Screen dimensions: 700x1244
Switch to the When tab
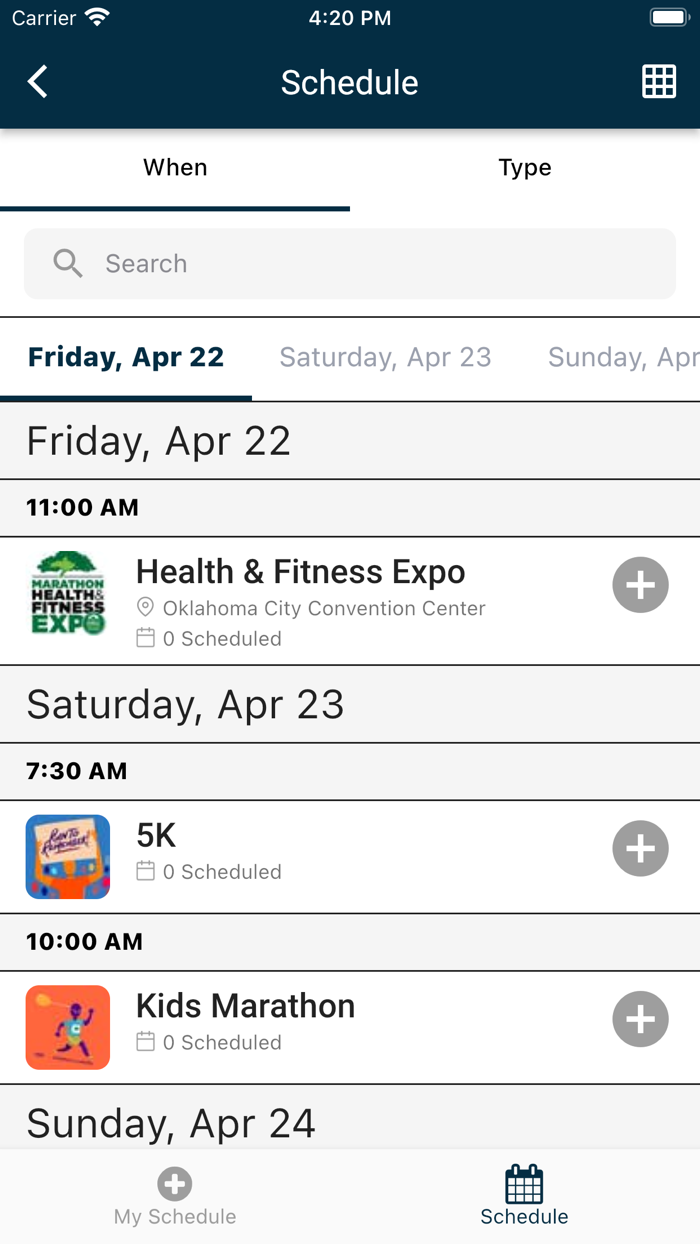click(x=175, y=168)
